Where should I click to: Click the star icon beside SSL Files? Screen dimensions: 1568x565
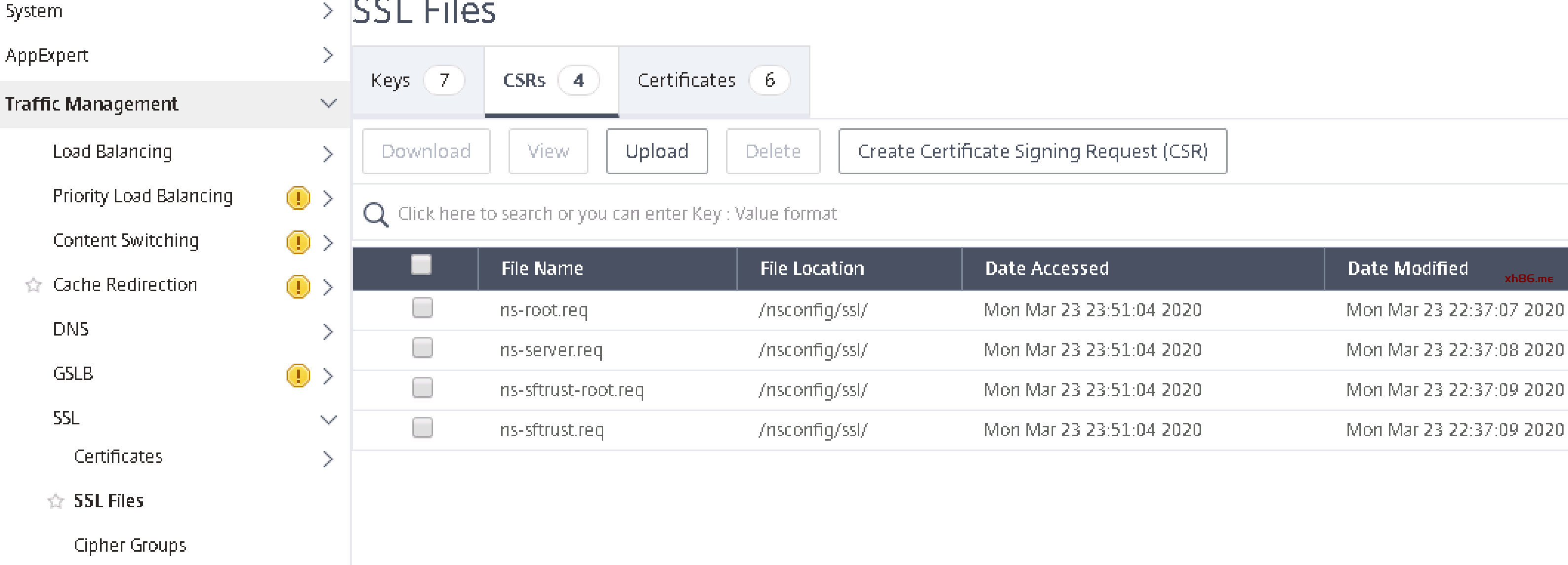click(x=55, y=501)
